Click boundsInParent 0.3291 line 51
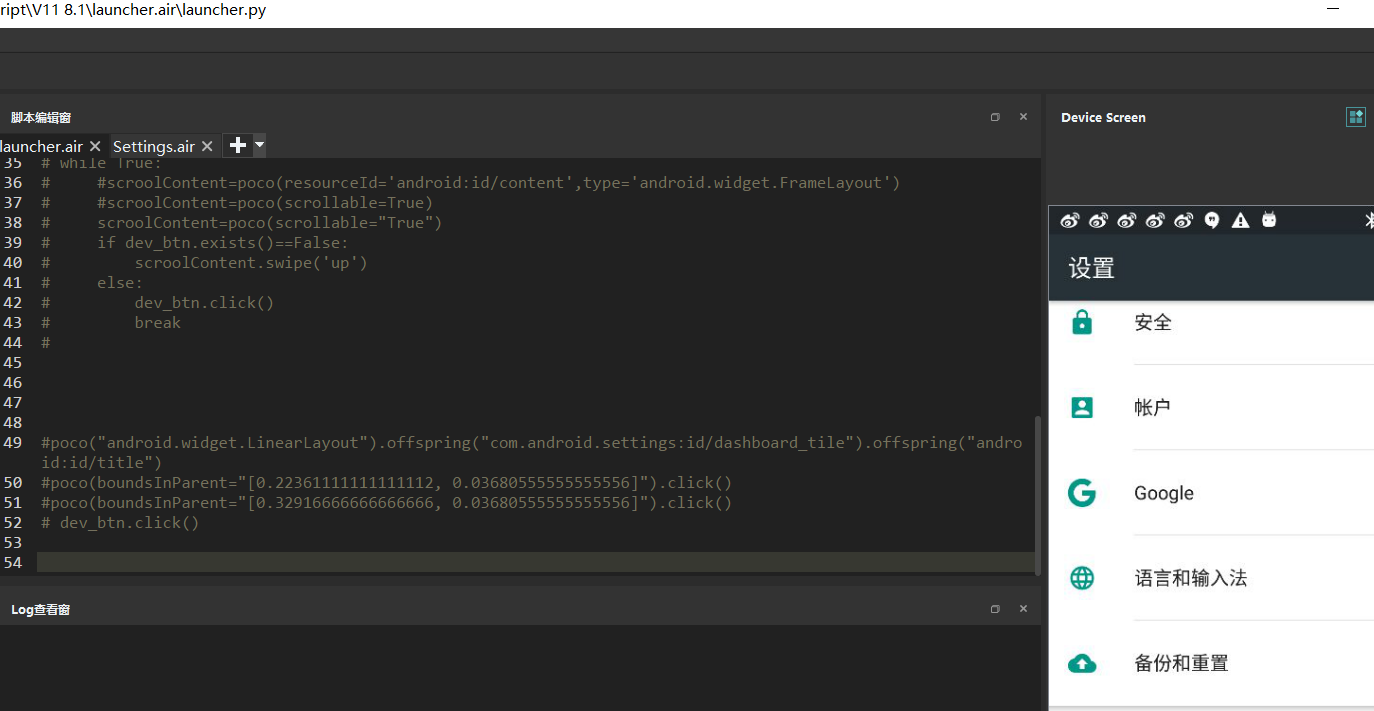This screenshot has height=711, width=1374. pyautogui.click(x=386, y=502)
